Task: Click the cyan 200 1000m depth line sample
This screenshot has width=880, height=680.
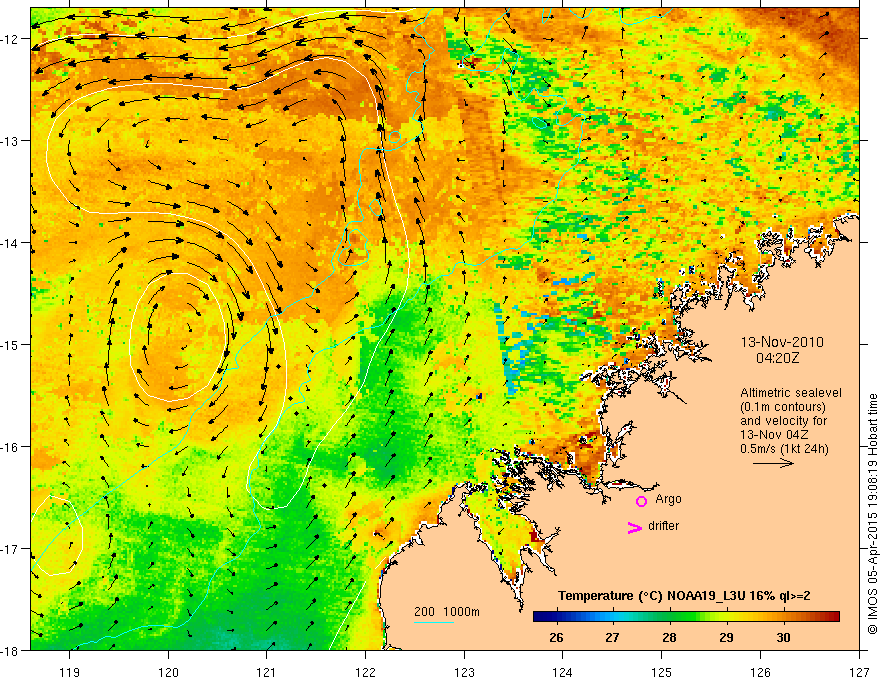Action: click(434, 622)
